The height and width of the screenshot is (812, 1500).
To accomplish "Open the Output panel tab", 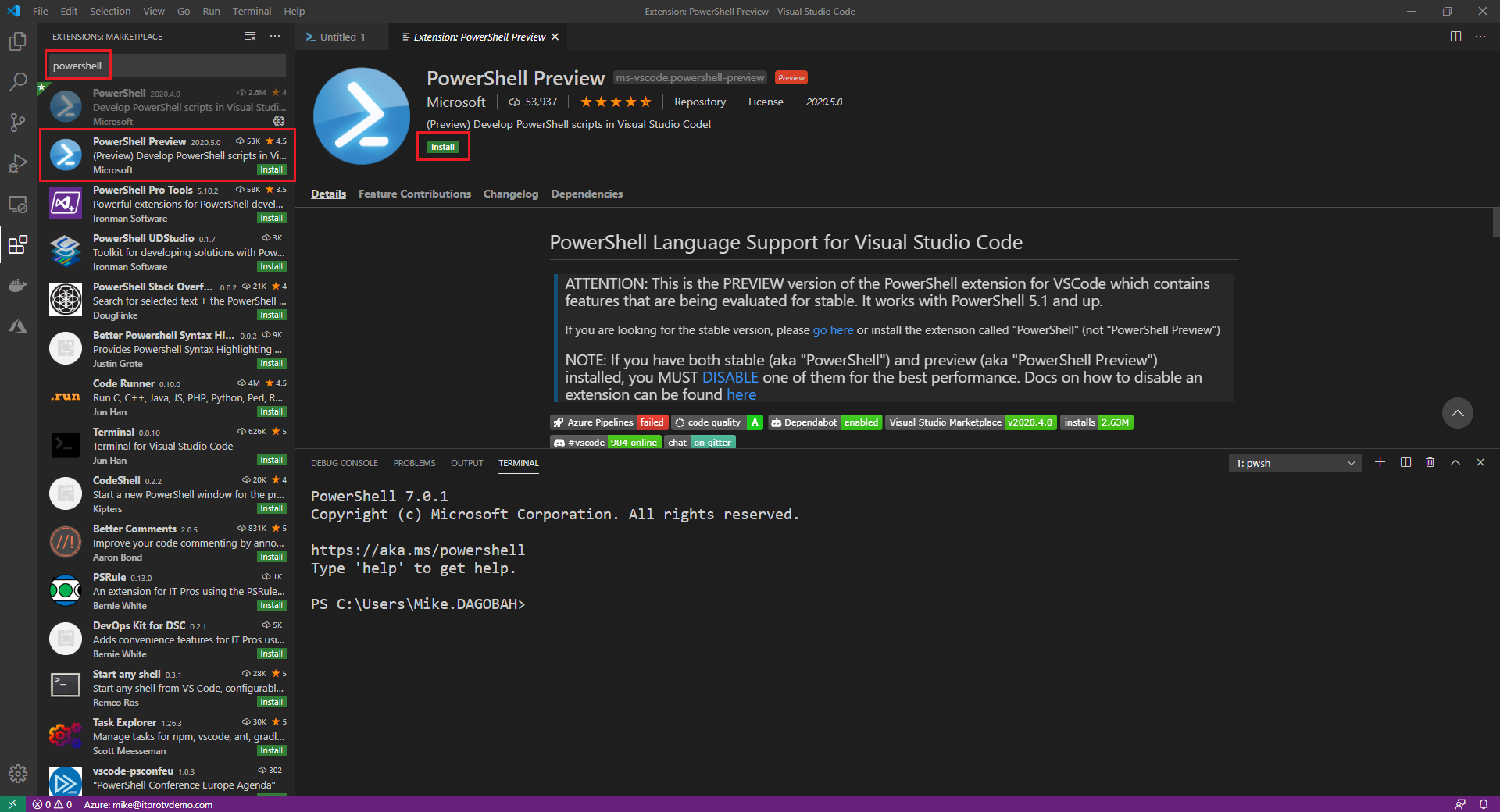I will pyautogui.click(x=467, y=463).
